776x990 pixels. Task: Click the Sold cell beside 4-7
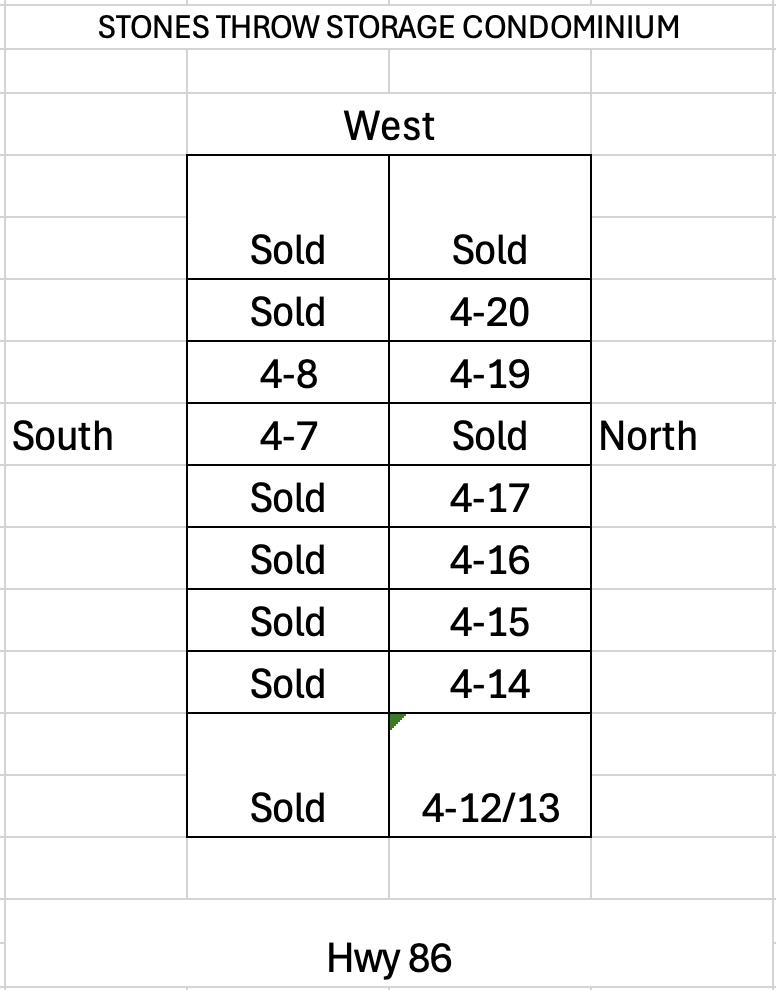pos(489,436)
